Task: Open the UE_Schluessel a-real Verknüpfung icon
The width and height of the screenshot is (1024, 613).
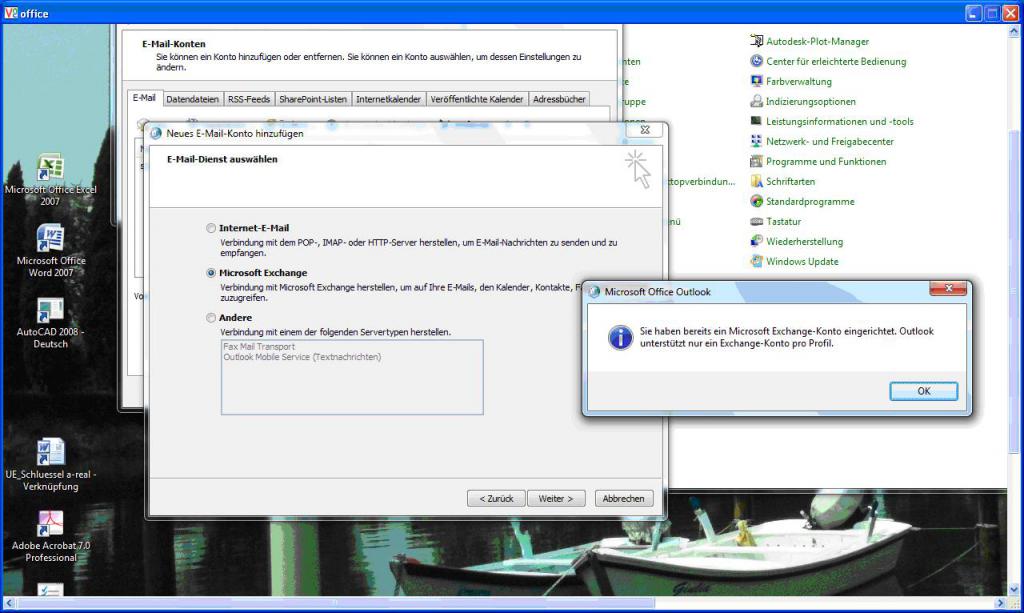Action: (x=50, y=452)
